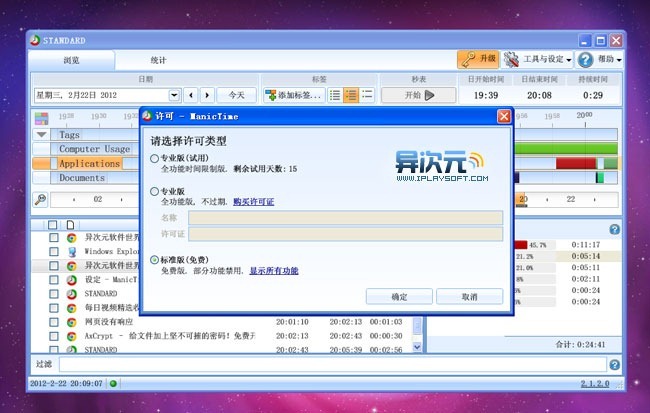Click the red application segment on timeline
This screenshot has height=413, width=650.
(576, 163)
